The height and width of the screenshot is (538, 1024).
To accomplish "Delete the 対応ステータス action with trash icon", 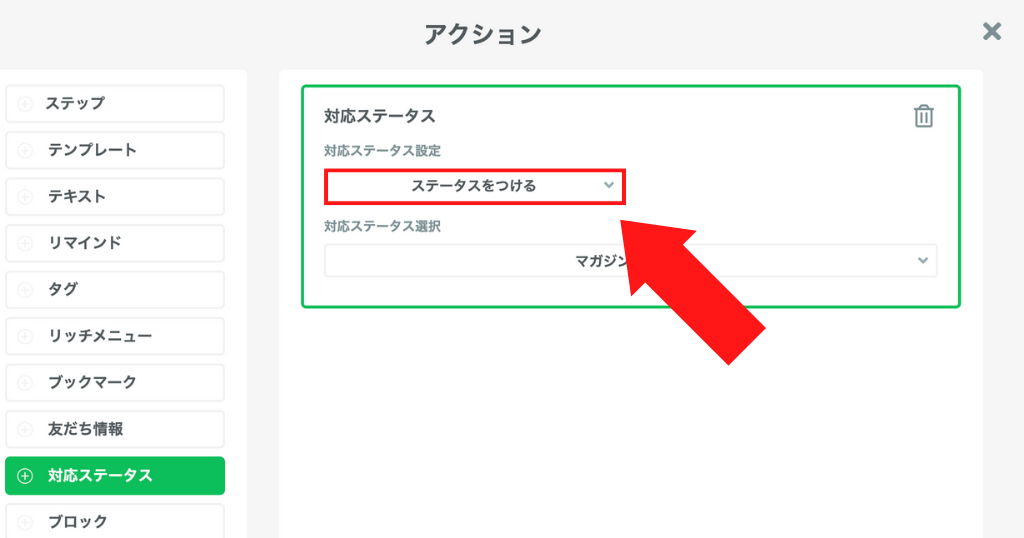I will [923, 116].
